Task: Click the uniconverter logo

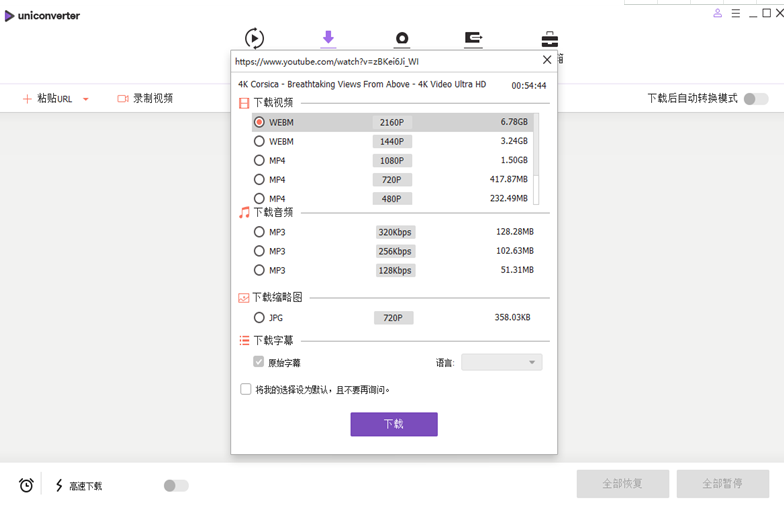Action: pyautogui.click(x=42, y=16)
